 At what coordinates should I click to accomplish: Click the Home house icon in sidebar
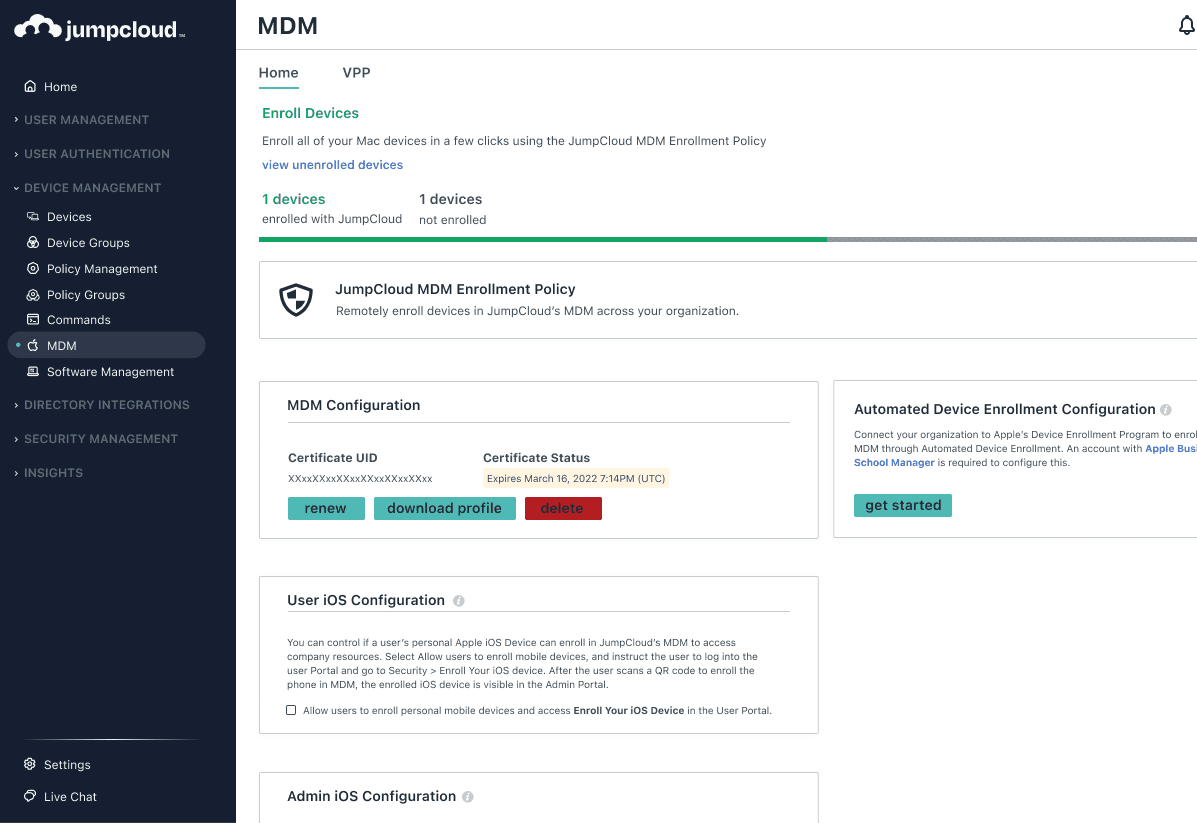[30, 86]
